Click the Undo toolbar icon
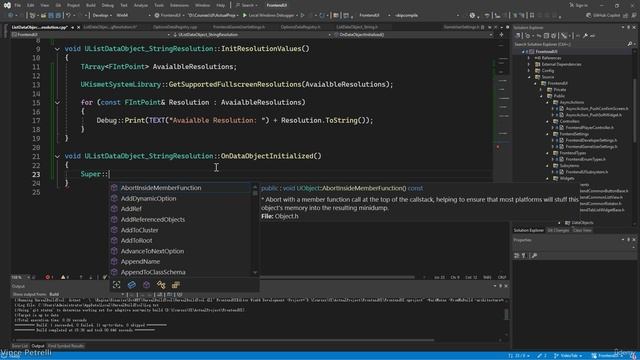 tap(68, 16)
